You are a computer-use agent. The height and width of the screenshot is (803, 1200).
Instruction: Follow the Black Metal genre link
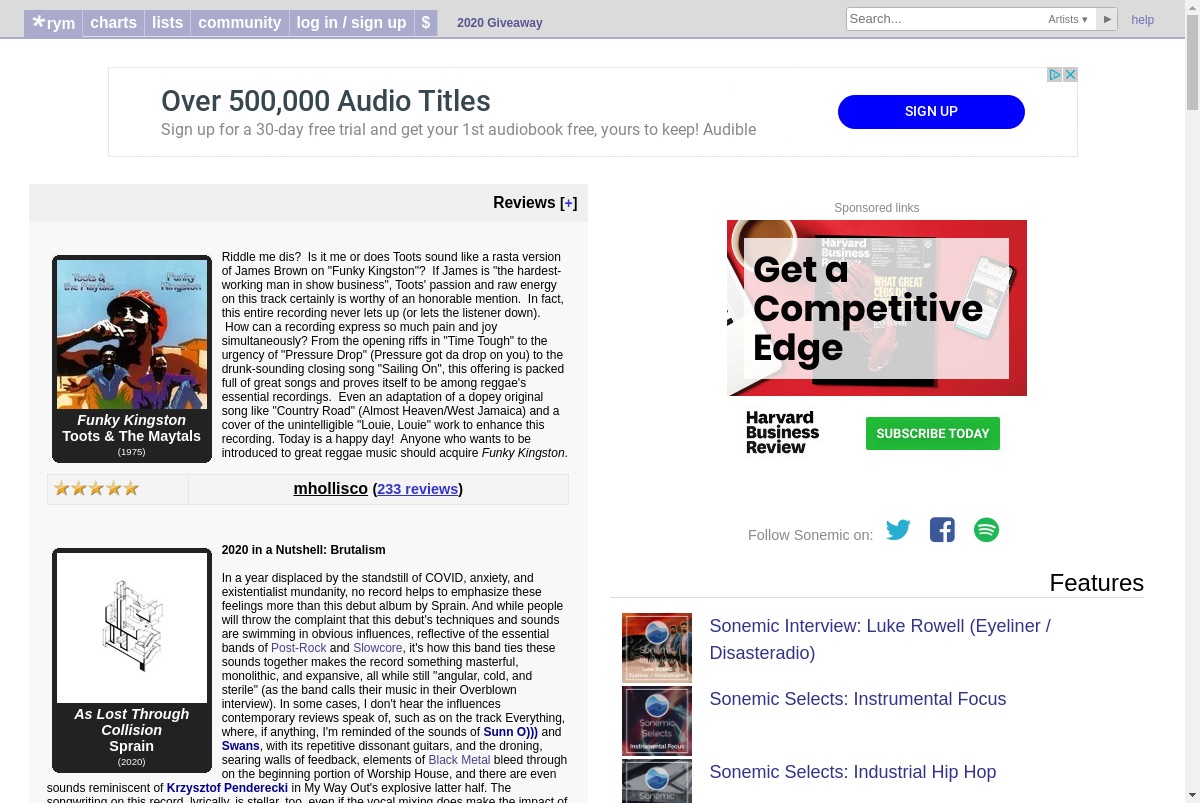point(459,760)
